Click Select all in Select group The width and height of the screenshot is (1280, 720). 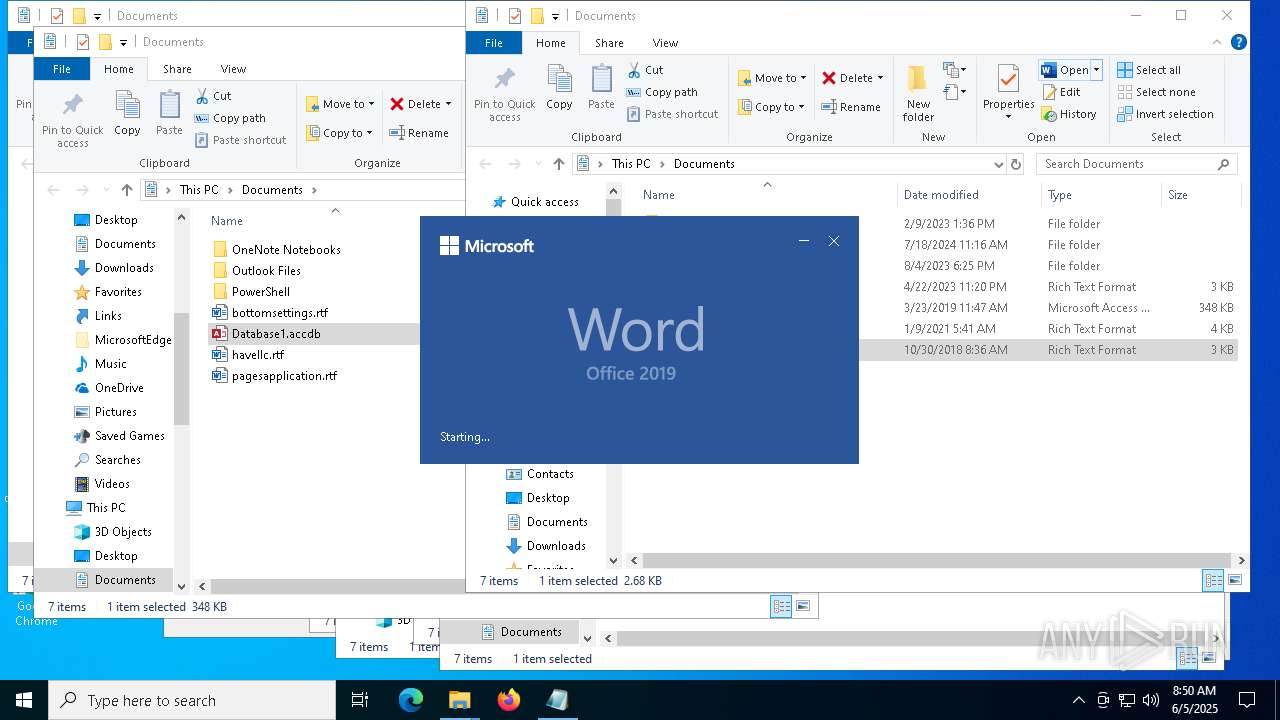coord(1149,70)
